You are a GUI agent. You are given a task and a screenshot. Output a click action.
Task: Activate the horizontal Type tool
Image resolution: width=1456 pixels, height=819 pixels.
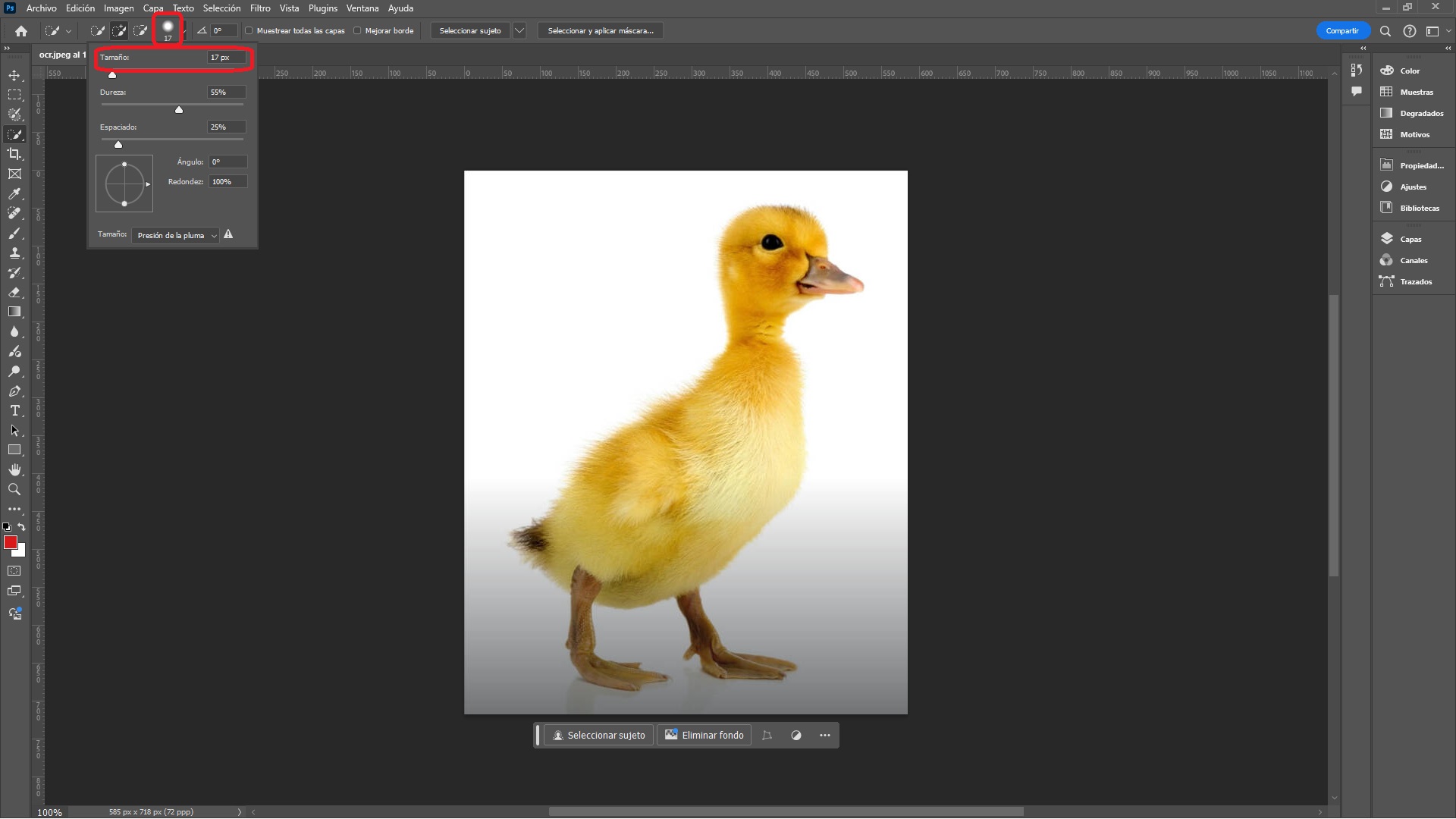coord(14,410)
